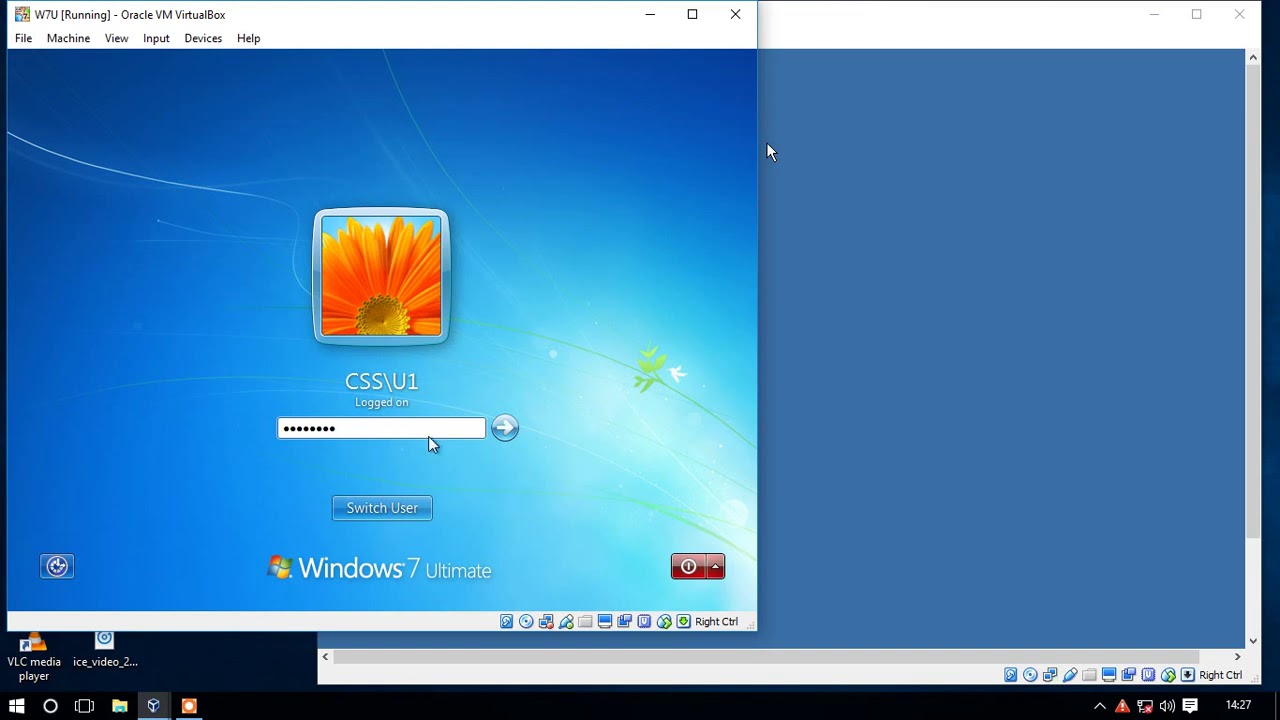Click the orange flower user account picture
Viewport: 1280px width, 720px height.
[x=381, y=277]
